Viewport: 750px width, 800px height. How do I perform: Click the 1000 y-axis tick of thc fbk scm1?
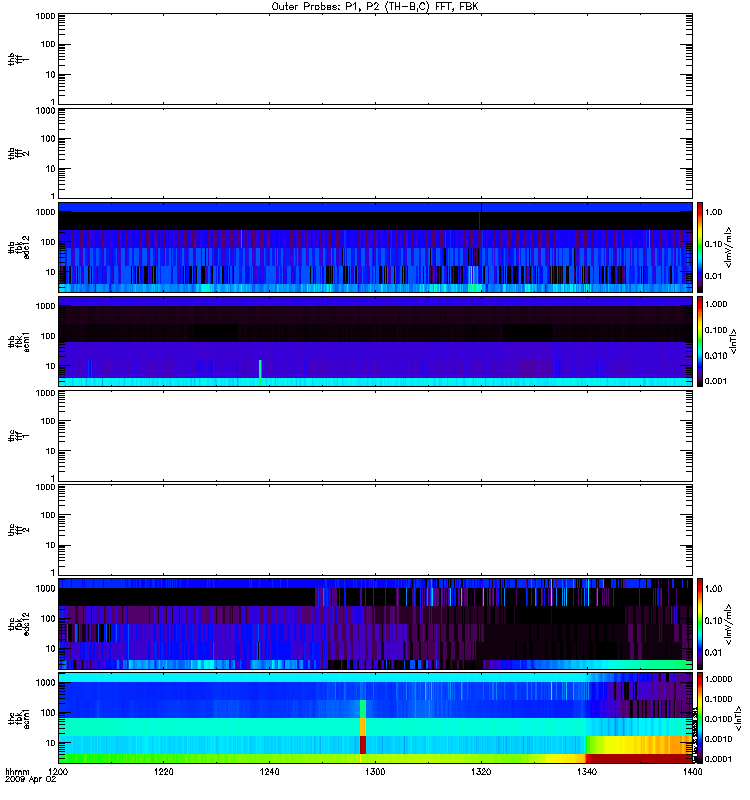pyautogui.click(x=45, y=683)
